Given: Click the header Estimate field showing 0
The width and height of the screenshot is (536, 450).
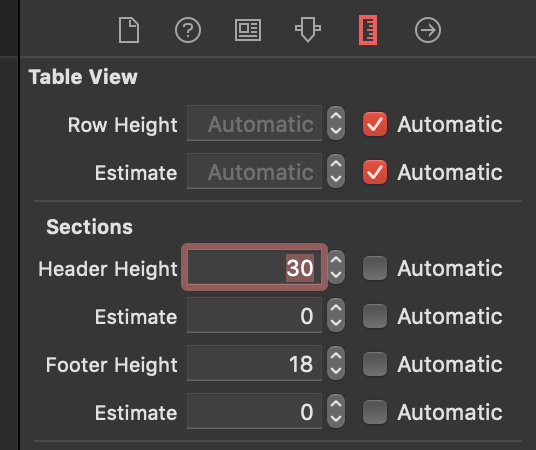Looking at the screenshot, I should [254, 315].
